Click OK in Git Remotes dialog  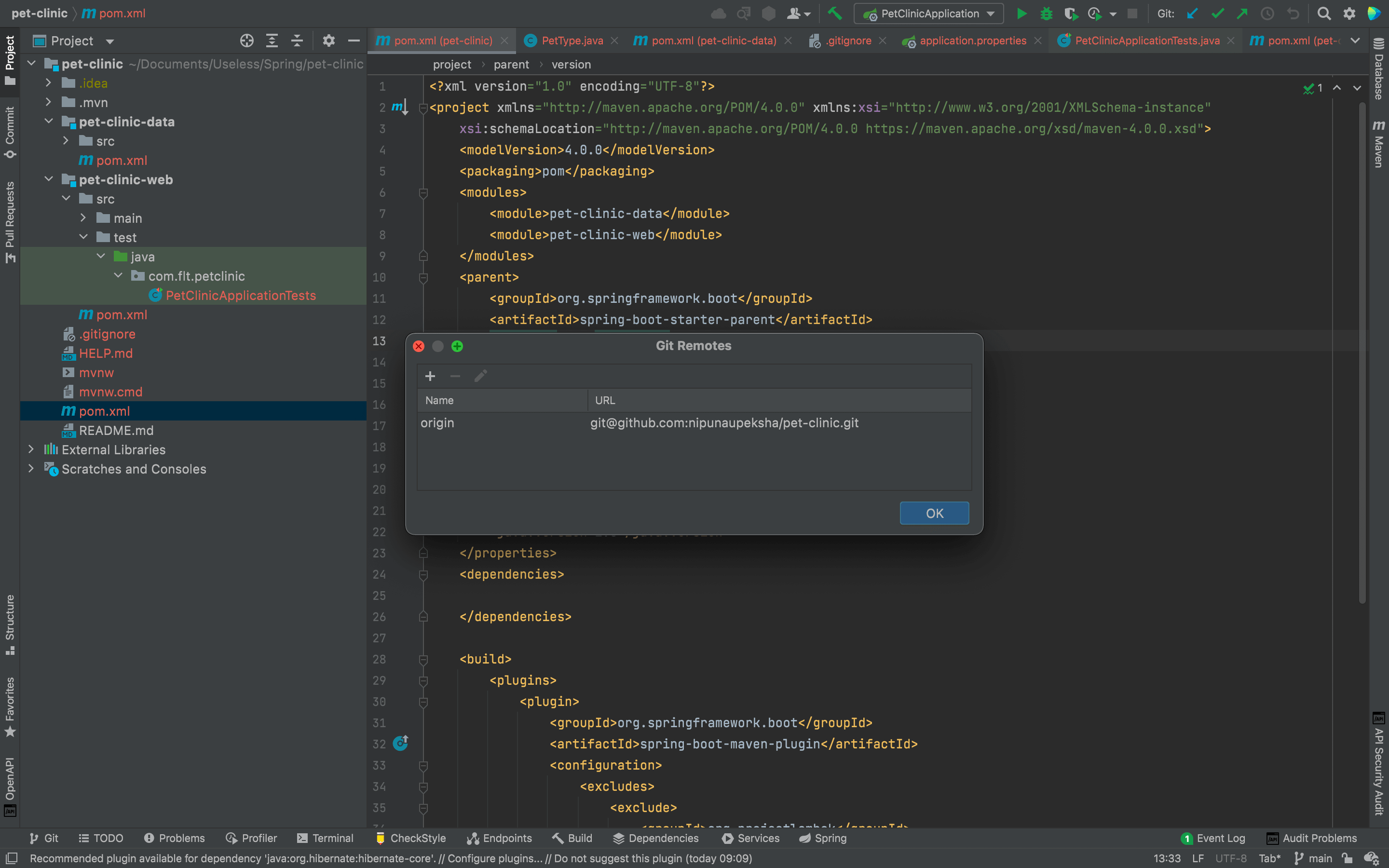click(934, 513)
